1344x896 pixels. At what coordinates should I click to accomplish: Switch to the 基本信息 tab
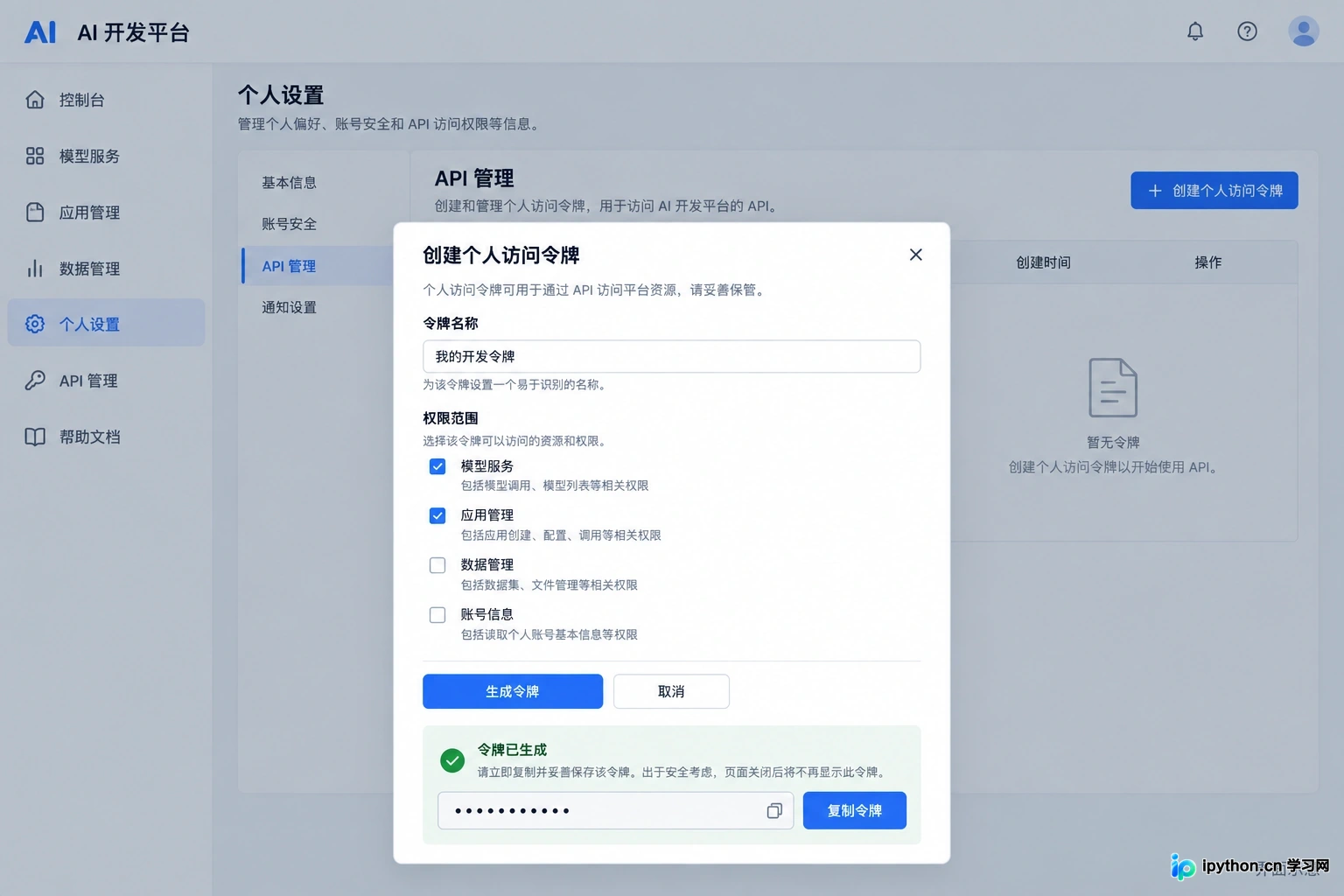(289, 183)
